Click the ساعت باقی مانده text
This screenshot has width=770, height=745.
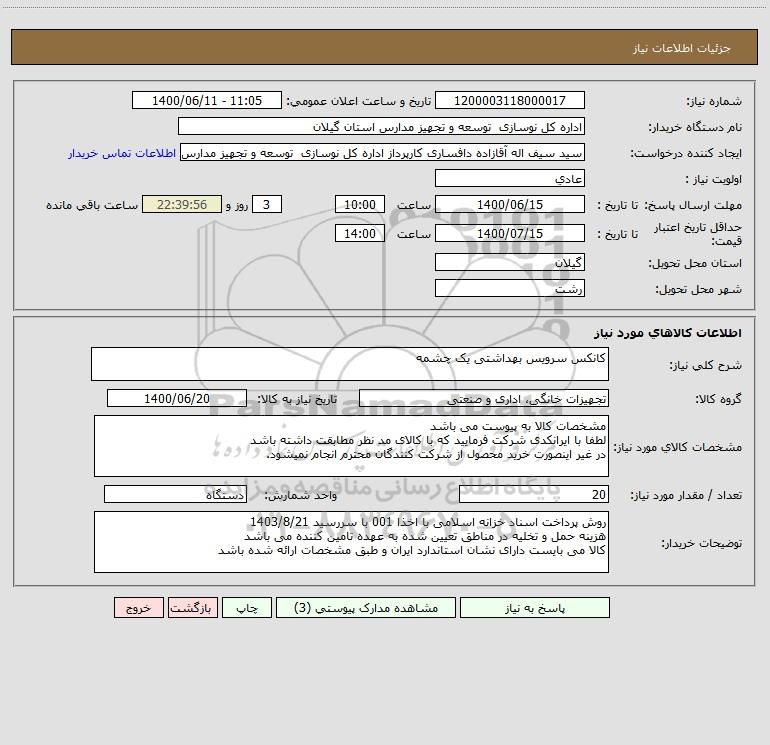point(92,205)
